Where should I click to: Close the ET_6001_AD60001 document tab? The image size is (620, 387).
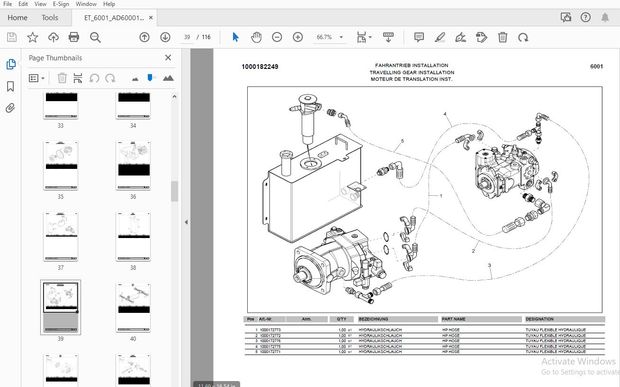pos(151,18)
